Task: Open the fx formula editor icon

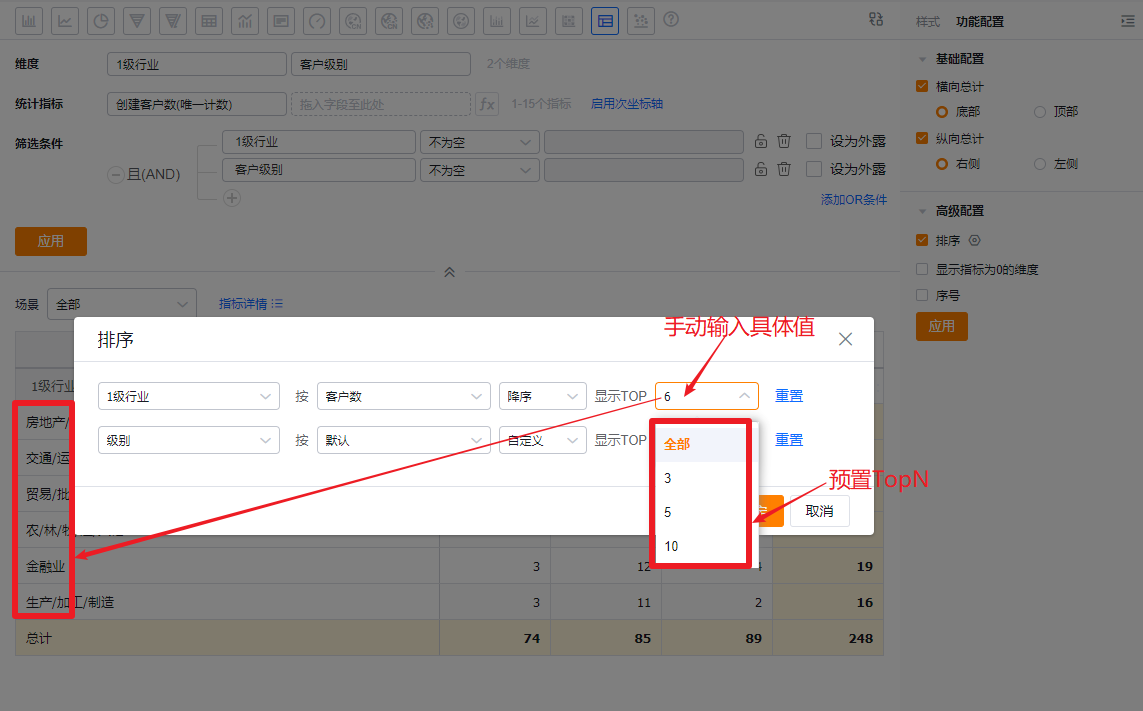Action: coord(487,104)
